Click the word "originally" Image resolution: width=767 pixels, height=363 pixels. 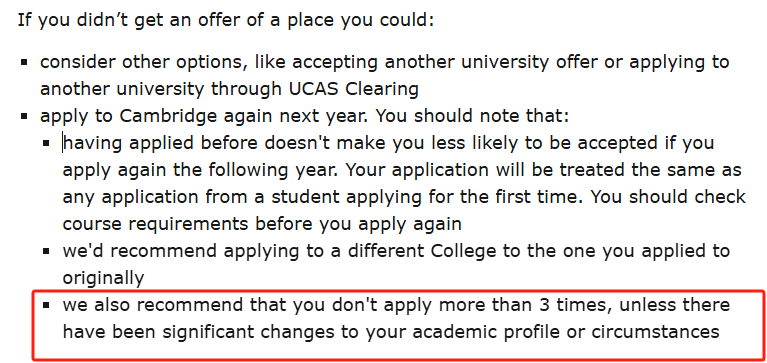click(103, 278)
